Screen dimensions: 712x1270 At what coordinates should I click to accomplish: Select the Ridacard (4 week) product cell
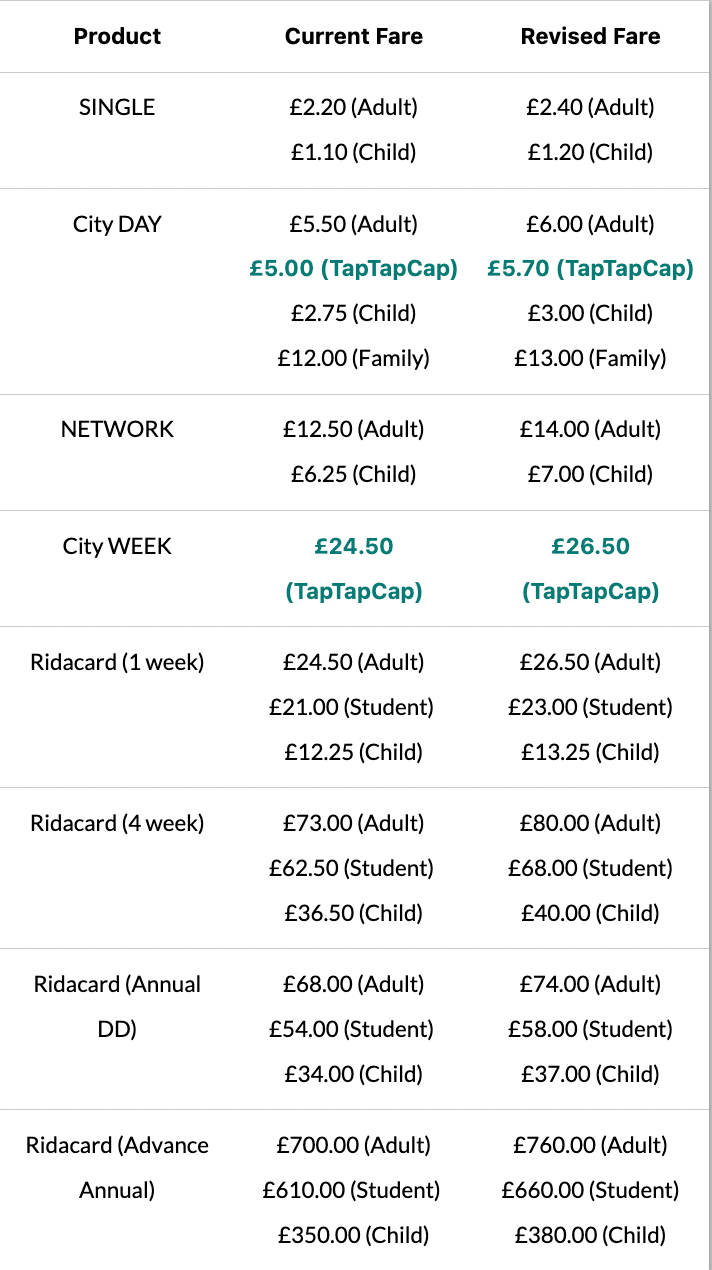click(x=117, y=823)
